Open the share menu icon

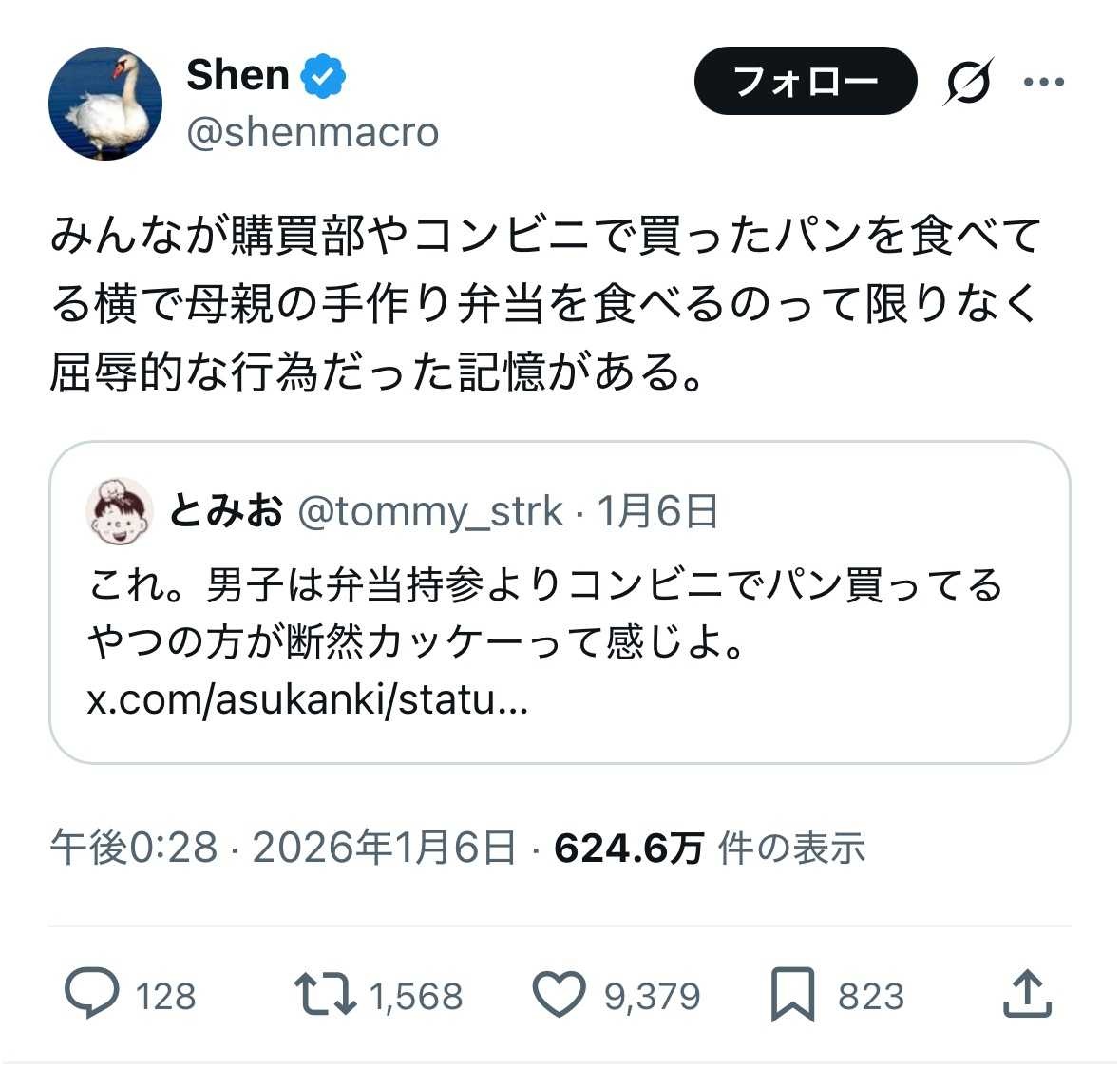pos(1027,994)
